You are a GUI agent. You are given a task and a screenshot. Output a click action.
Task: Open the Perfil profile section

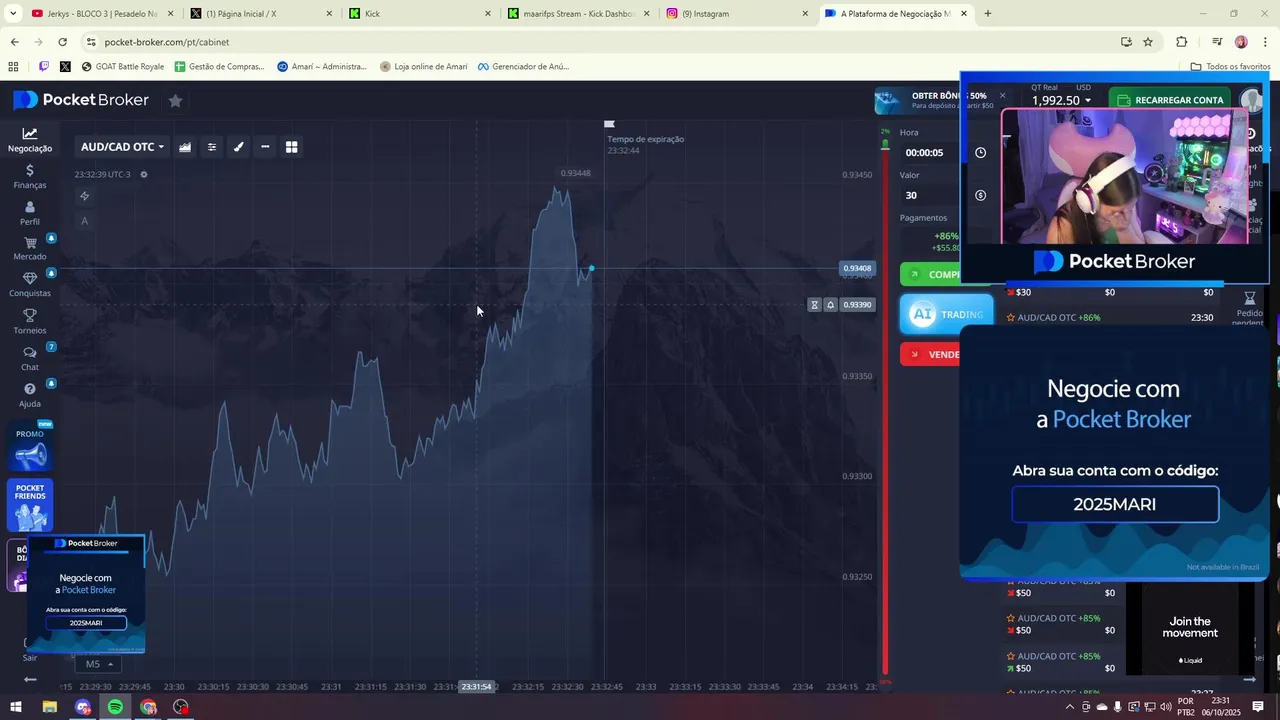pyautogui.click(x=30, y=213)
